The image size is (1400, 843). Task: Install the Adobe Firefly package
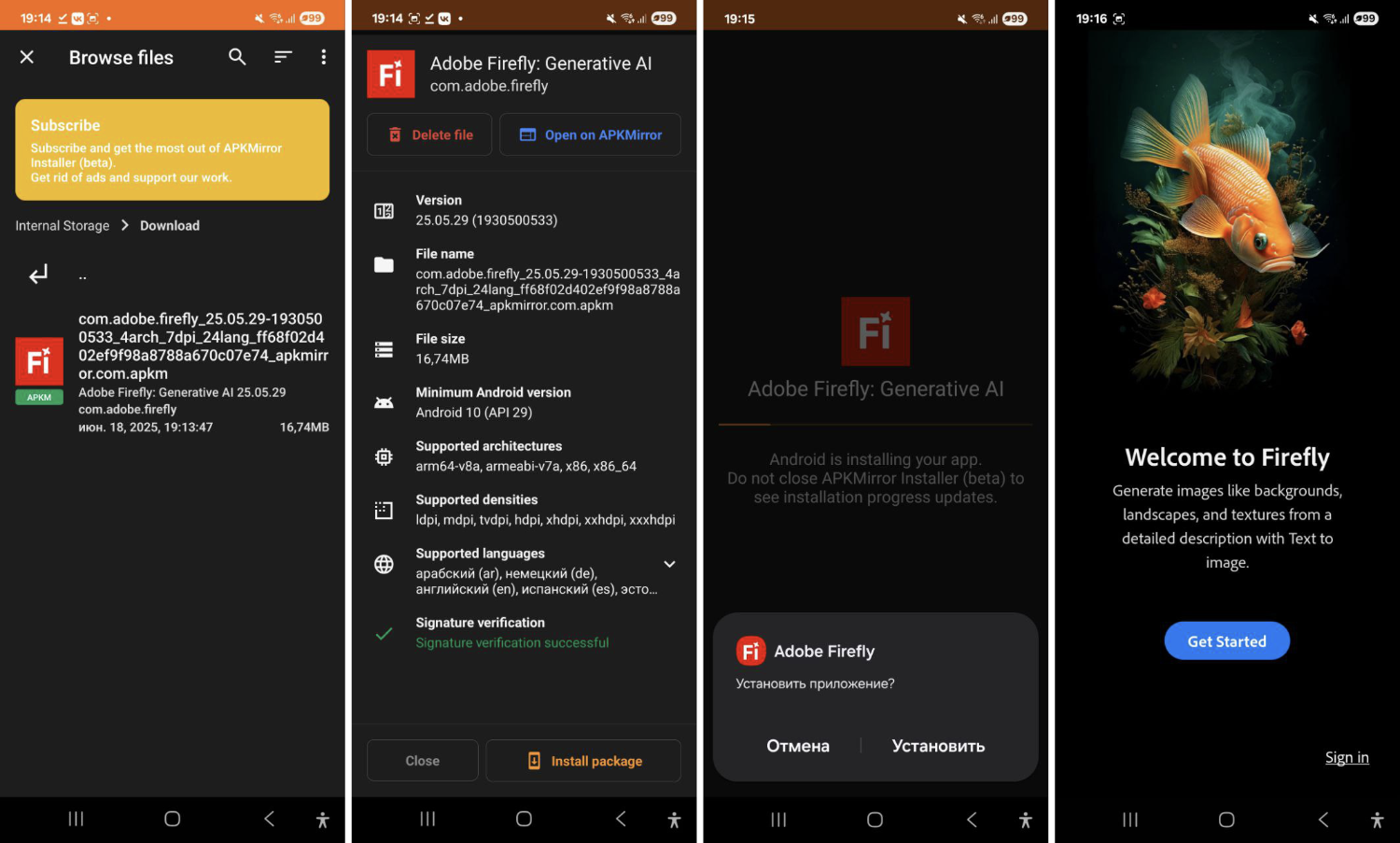point(583,761)
